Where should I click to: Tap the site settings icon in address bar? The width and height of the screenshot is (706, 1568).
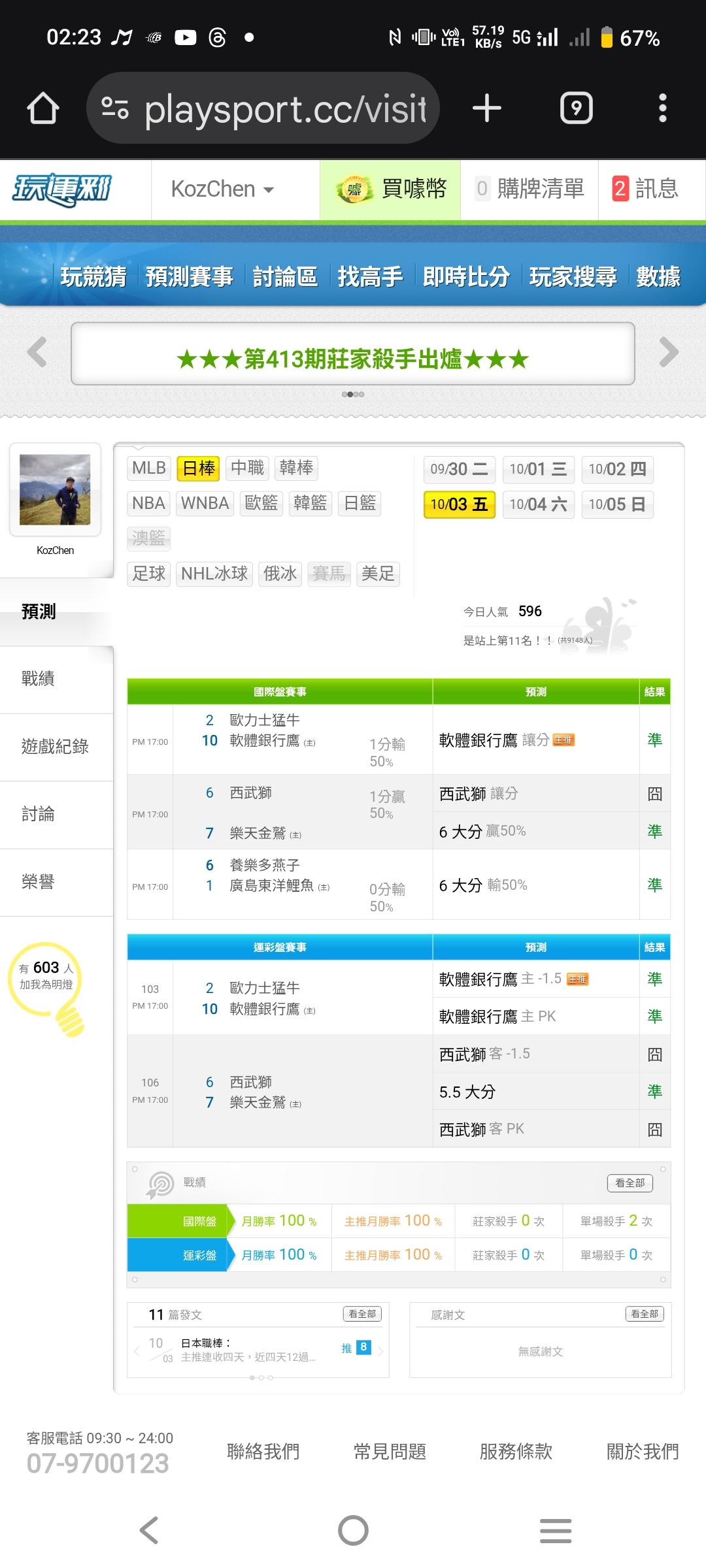tap(115, 108)
